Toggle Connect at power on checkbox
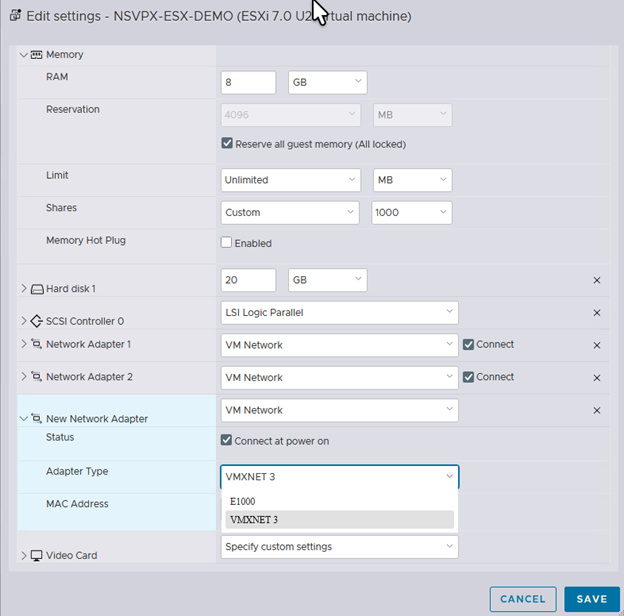Image resolution: width=624 pixels, height=616 pixels. [226, 440]
